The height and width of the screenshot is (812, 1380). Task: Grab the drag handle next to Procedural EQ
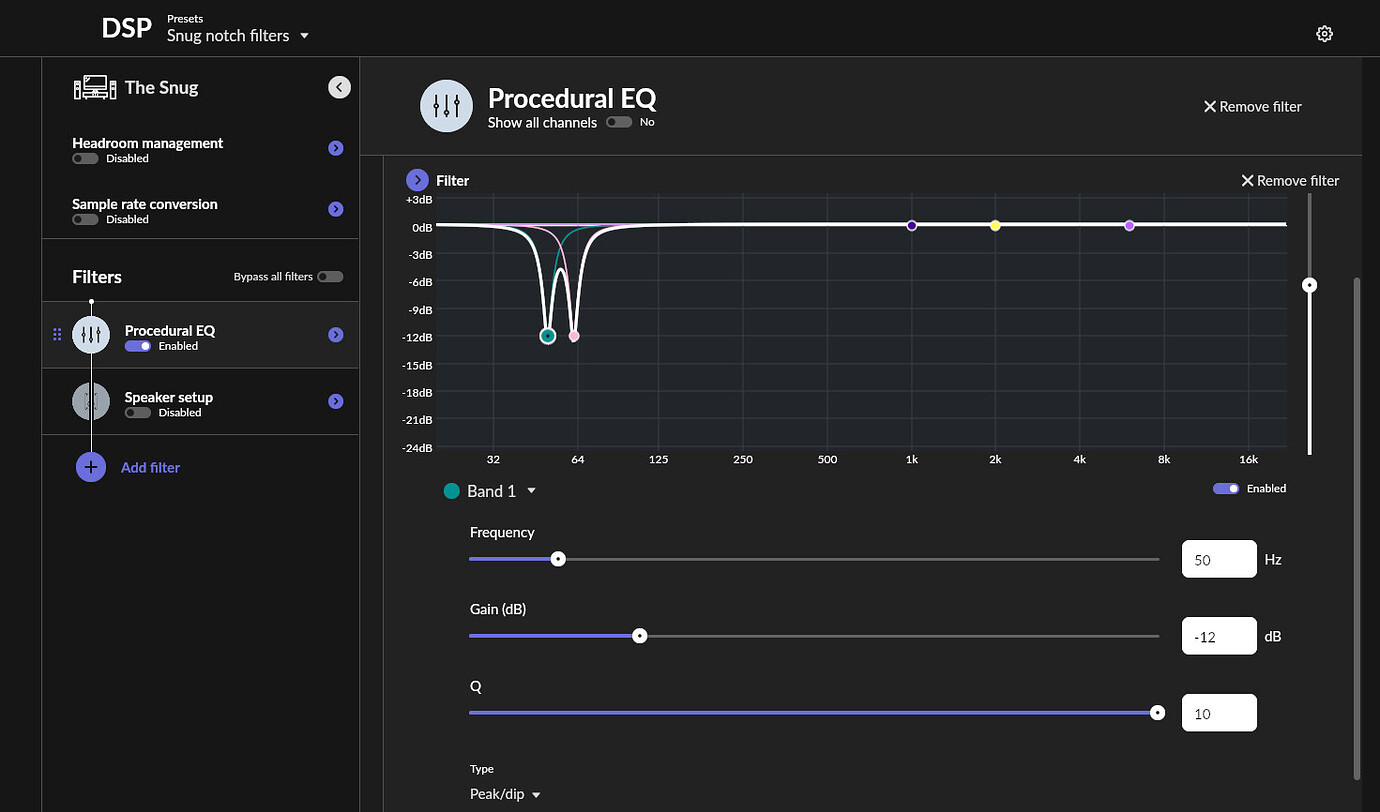coord(57,334)
